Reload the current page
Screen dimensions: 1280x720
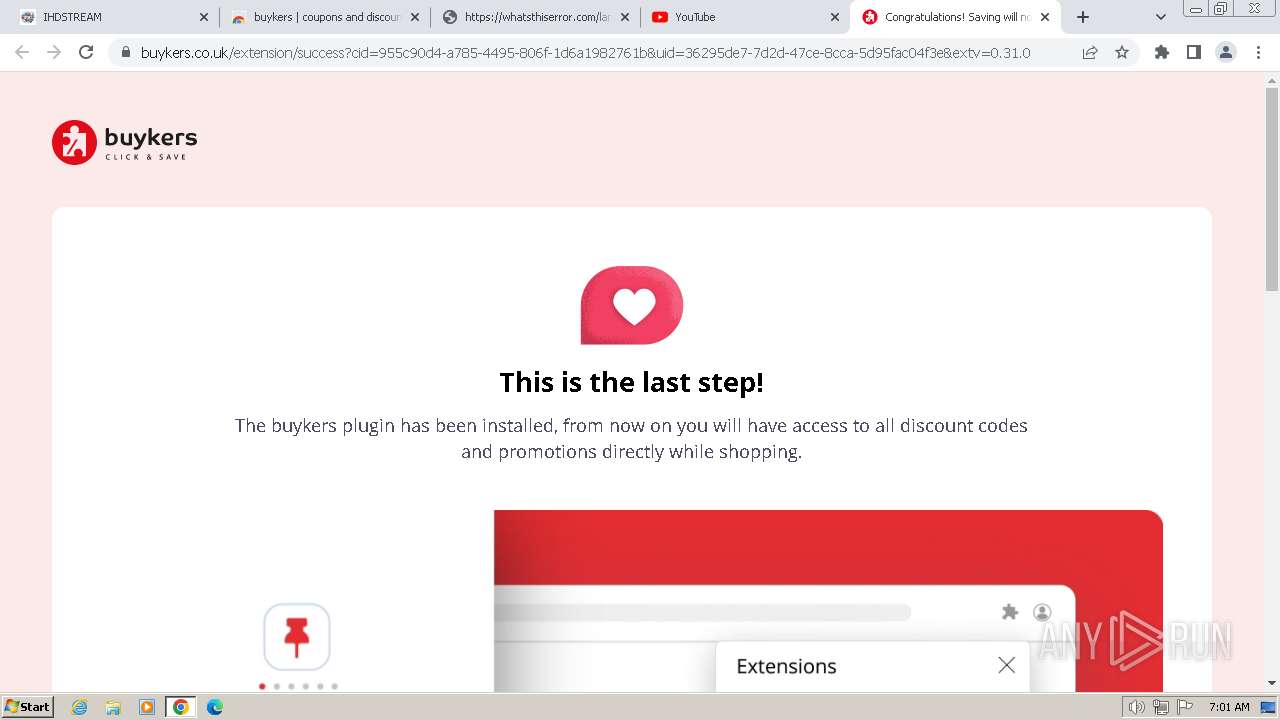(86, 52)
